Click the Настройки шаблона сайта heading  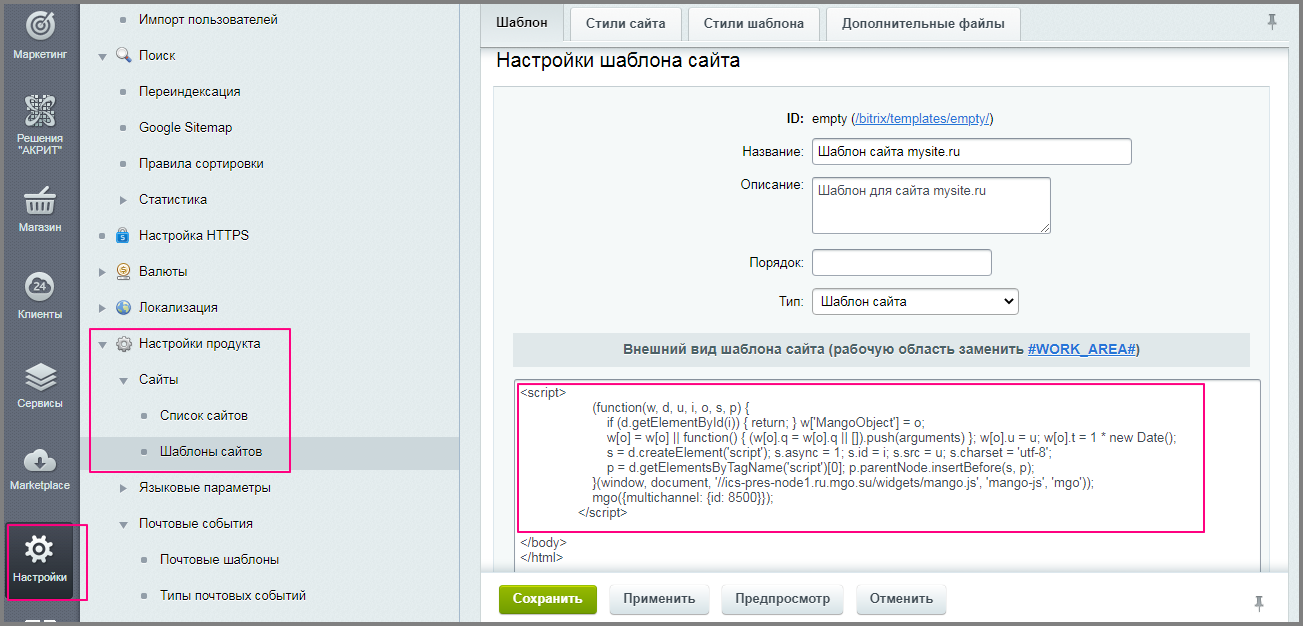tap(618, 60)
